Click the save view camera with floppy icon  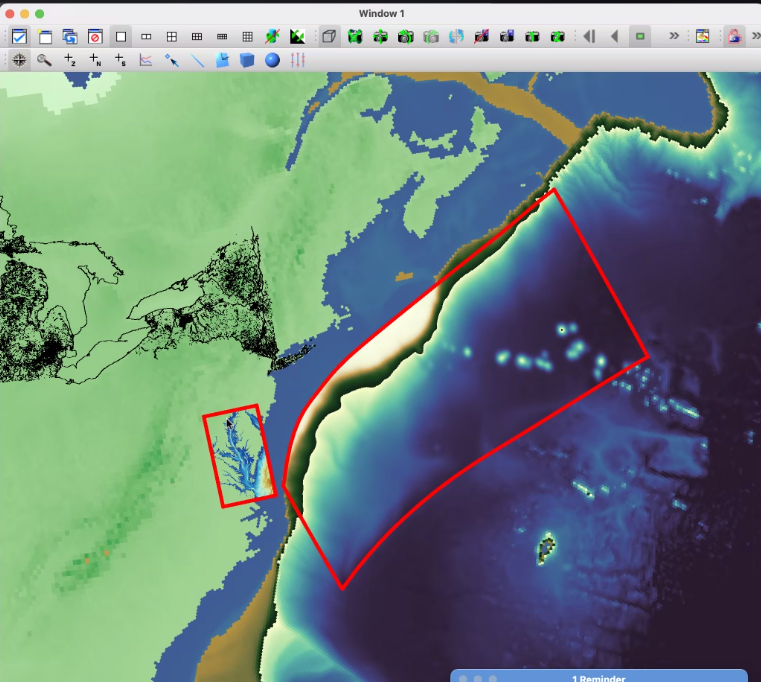(x=507, y=36)
